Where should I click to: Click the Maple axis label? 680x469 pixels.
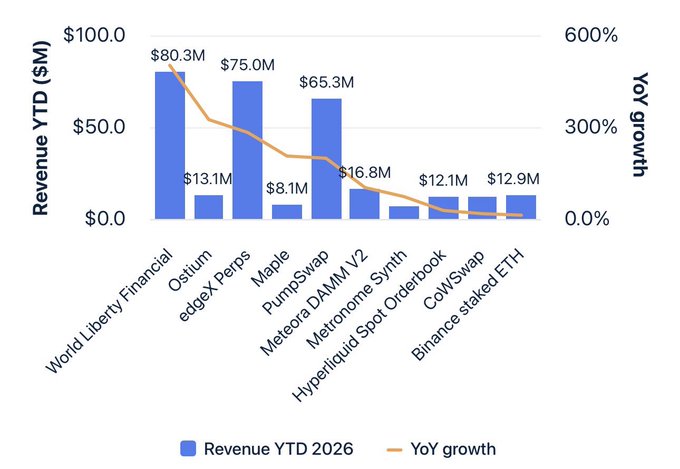point(270,269)
